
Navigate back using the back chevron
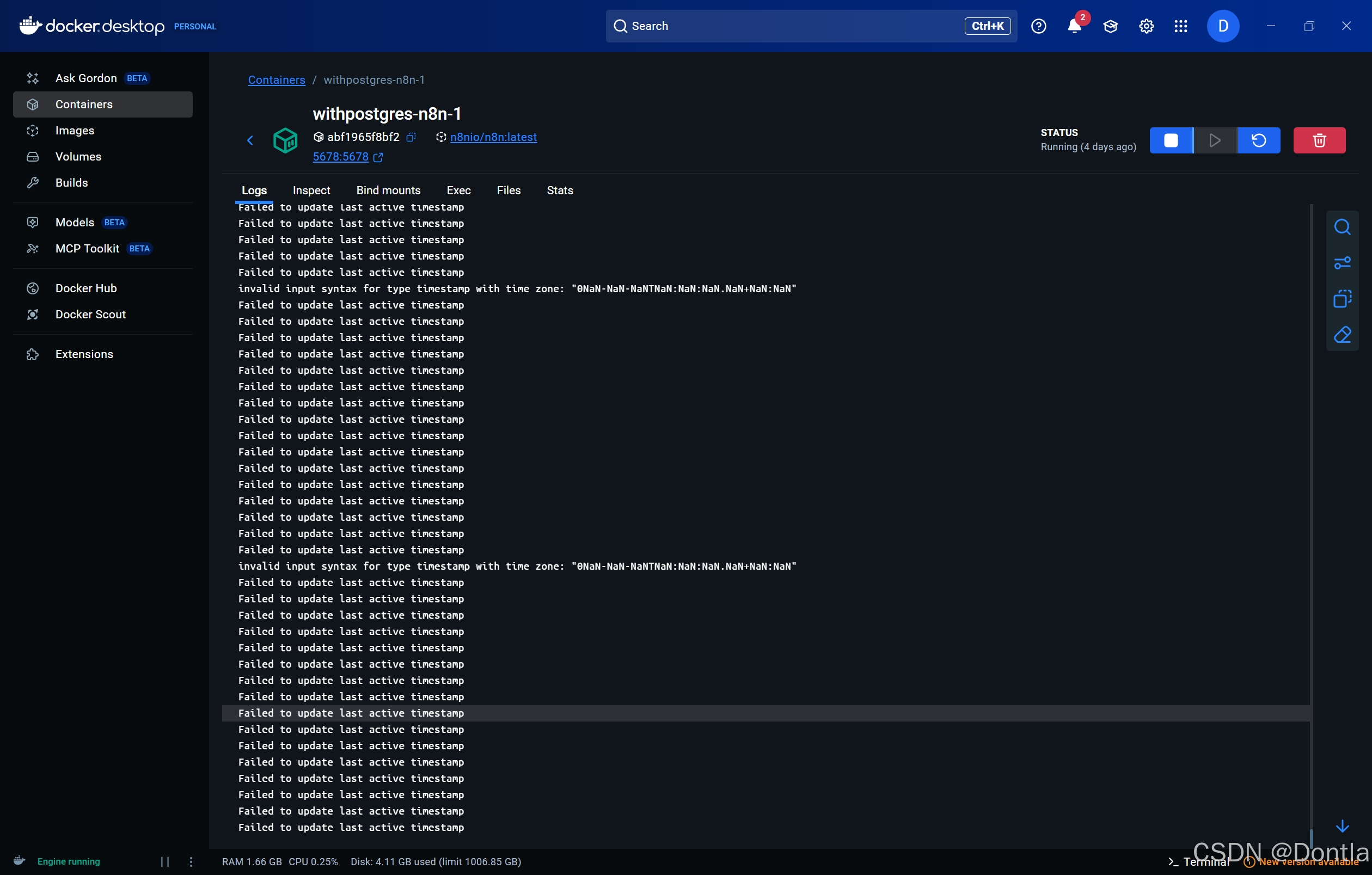click(249, 140)
